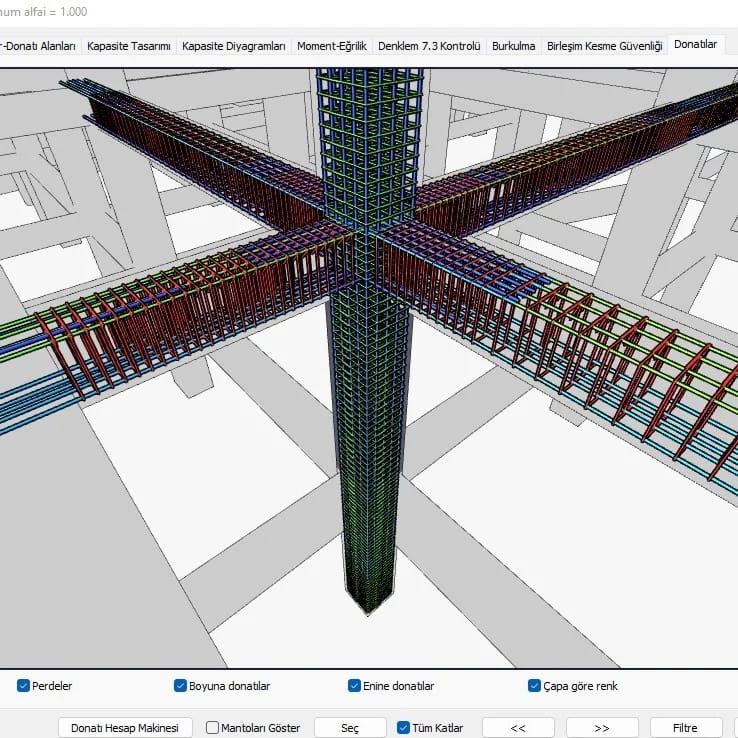Toggle the Tüm Katlar checkbox
The image size is (738, 738).
click(x=404, y=728)
